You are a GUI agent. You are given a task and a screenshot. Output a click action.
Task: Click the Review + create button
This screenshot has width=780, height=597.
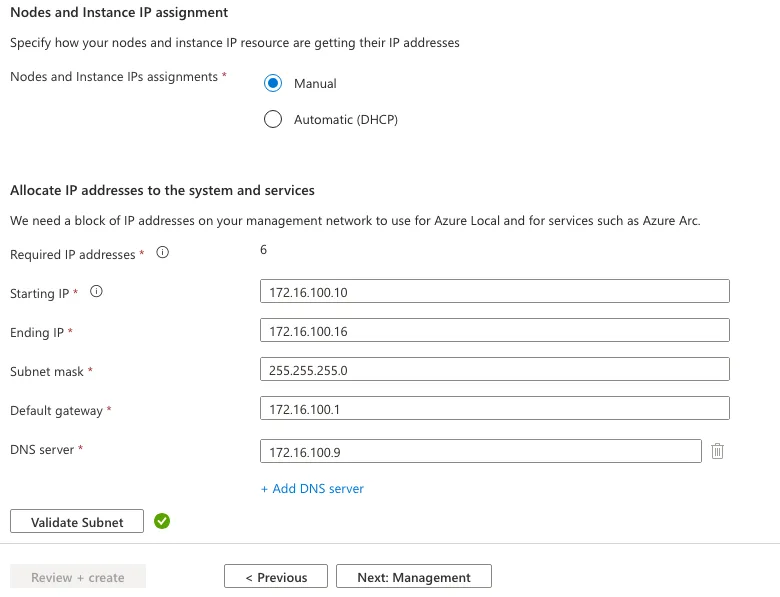[x=78, y=577]
